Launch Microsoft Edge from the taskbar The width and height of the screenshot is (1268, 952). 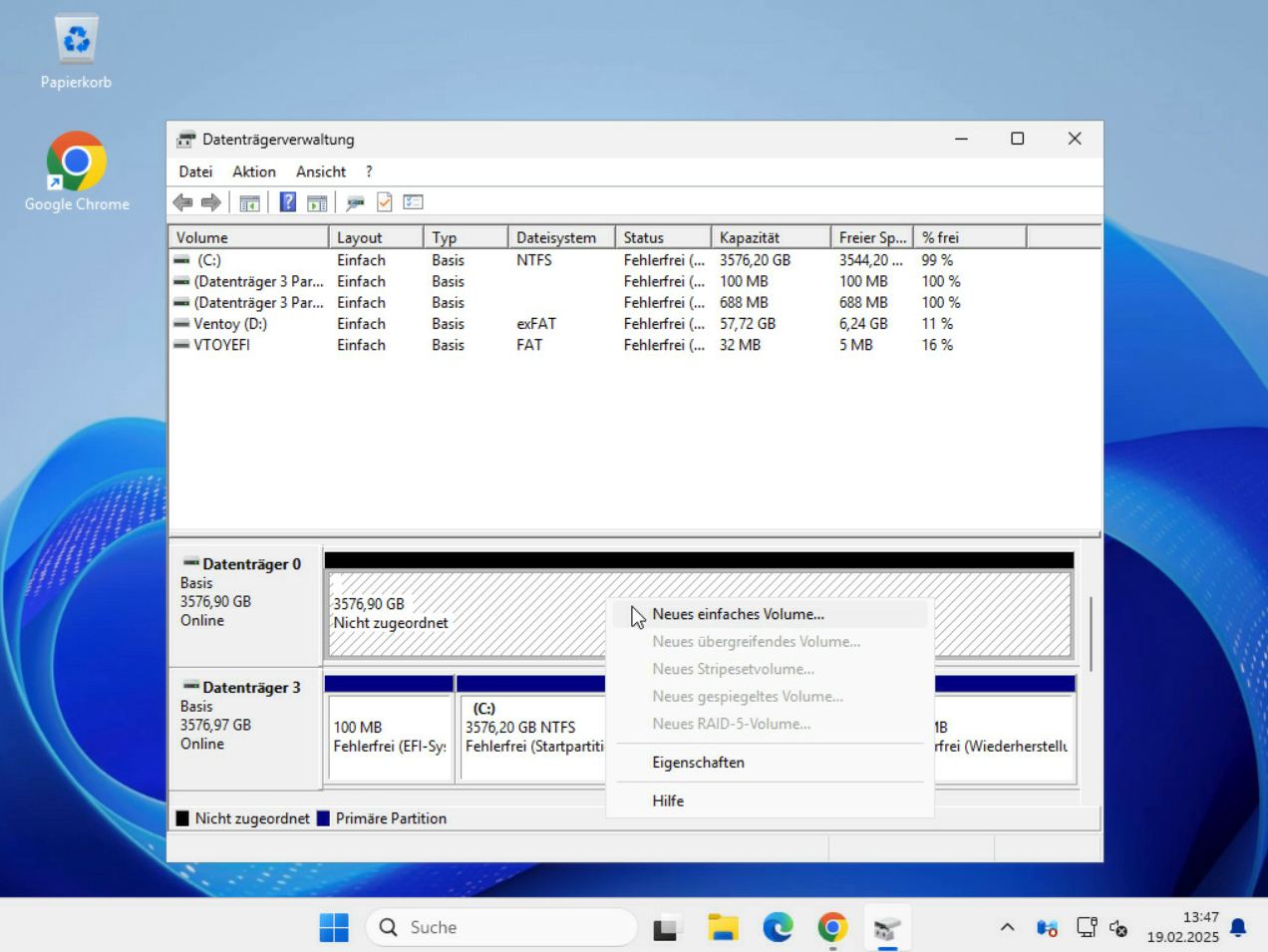[778, 927]
